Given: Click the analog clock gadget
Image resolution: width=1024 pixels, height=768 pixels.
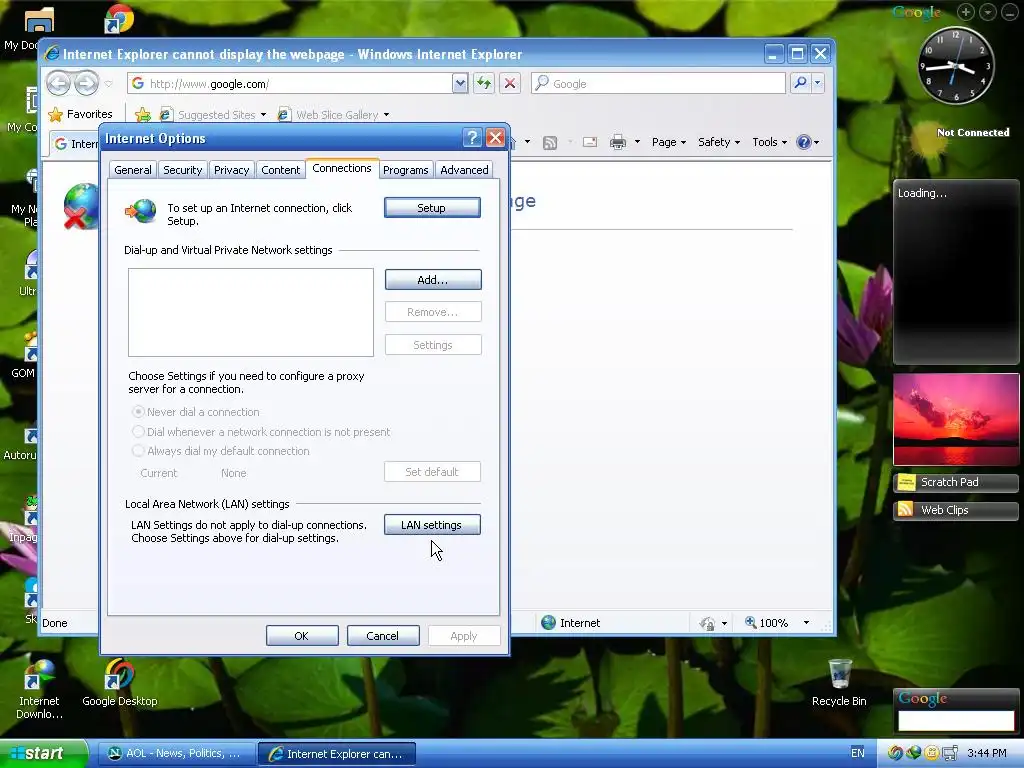Looking at the screenshot, I should pos(956,65).
